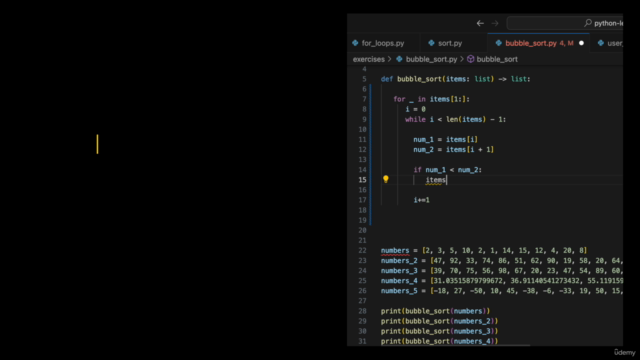640x360 pixels.
Task: Click the lightbulb quick-fix icon on line 15
Action: click(x=386, y=179)
